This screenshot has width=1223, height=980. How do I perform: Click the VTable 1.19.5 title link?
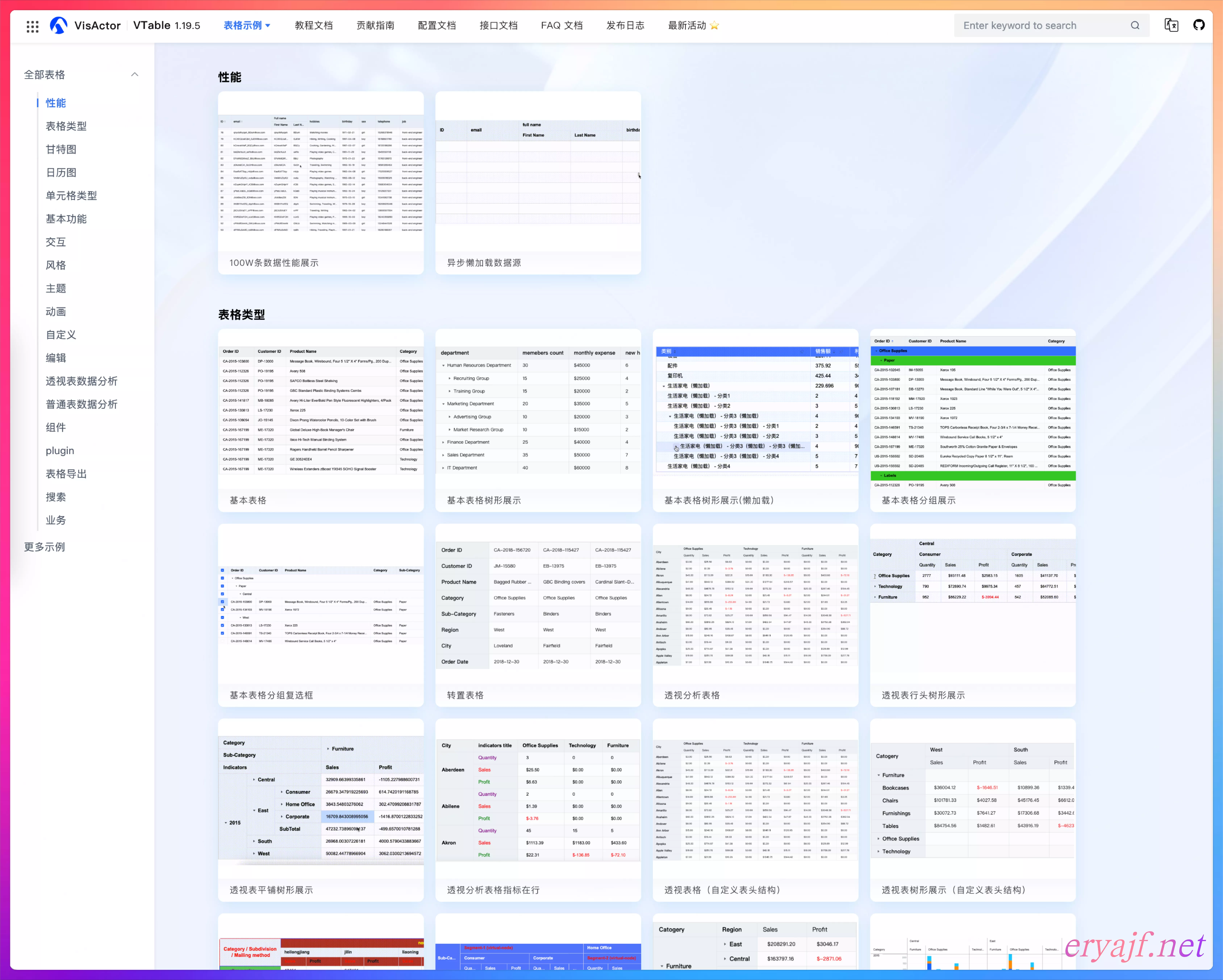[x=167, y=26]
